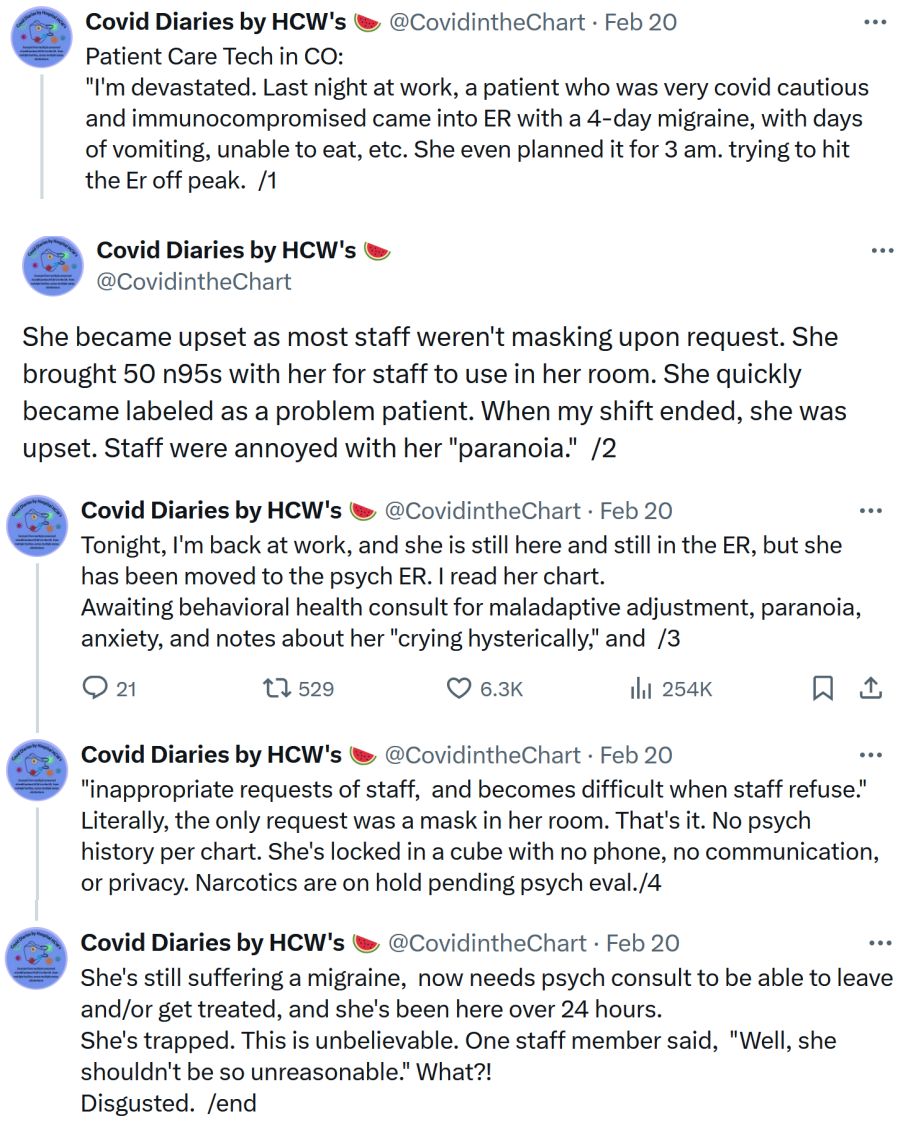Image resolution: width=900 pixels, height=1146 pixels.
Task: Open more options on the /2 tweet
Action: [882, 251]
